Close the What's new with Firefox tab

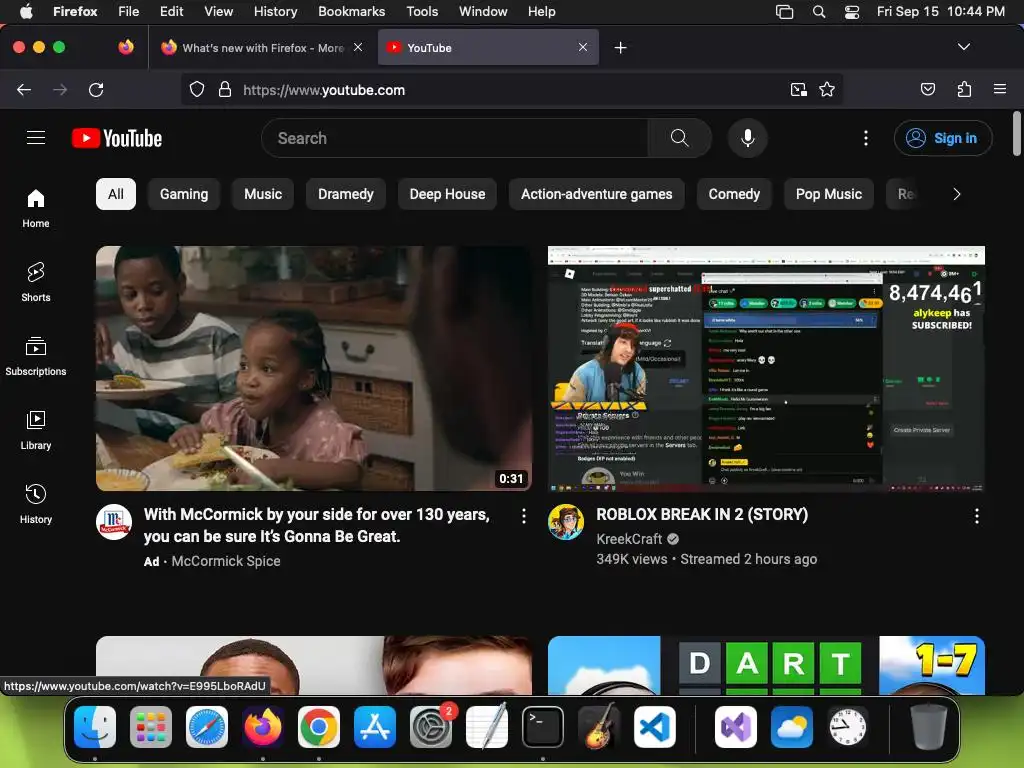pos(358,47)
